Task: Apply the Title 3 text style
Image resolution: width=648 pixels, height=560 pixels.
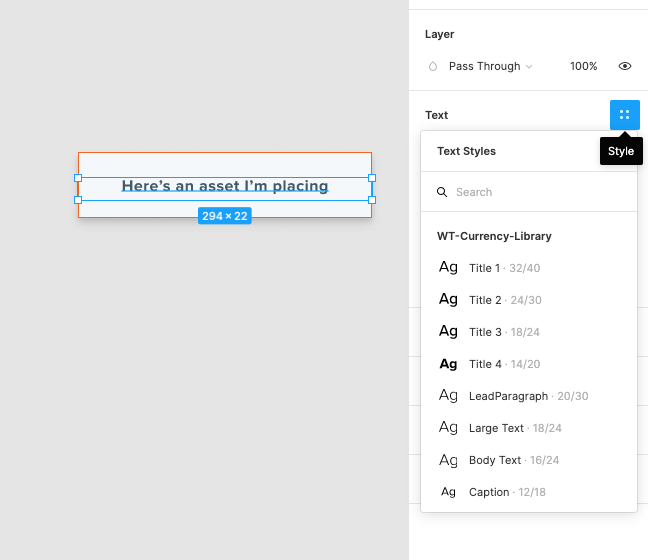Action: coord(529,332)
